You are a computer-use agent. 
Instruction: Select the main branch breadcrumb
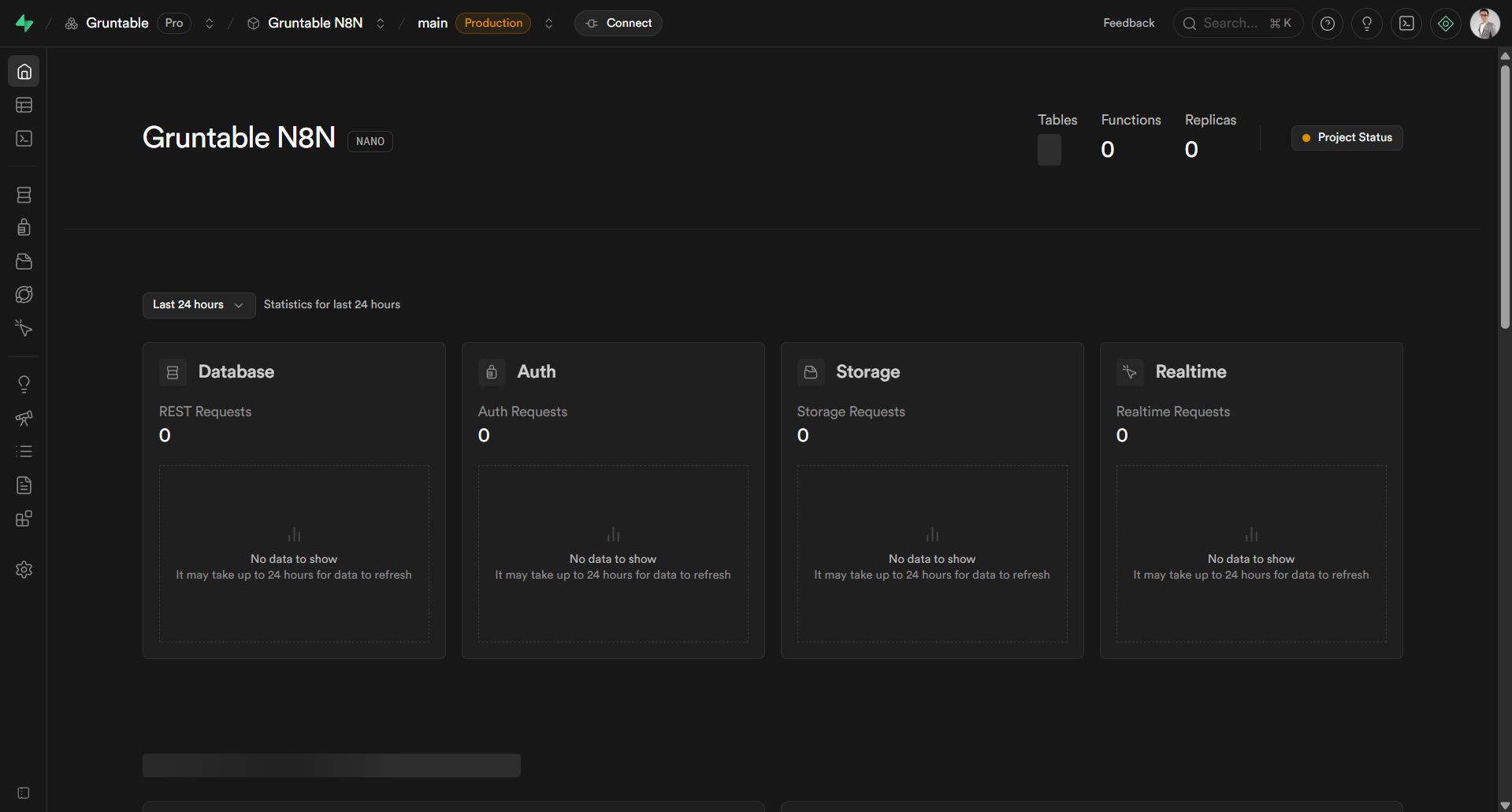click(433, 24)
